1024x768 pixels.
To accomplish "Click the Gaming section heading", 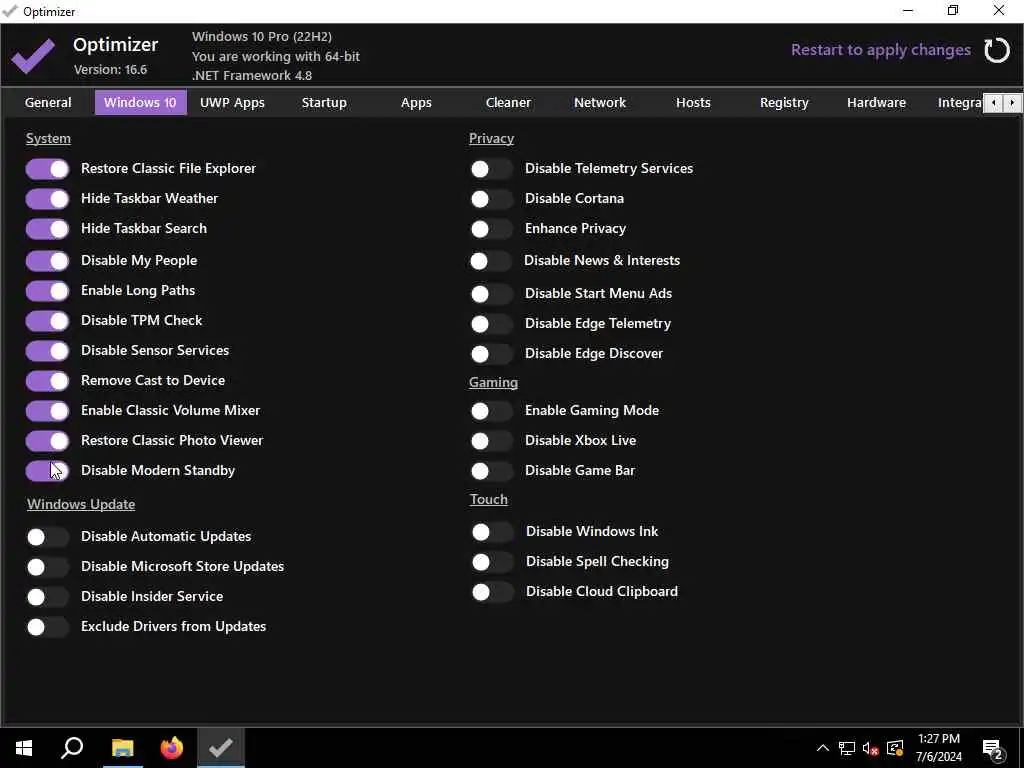I will 493,383.
